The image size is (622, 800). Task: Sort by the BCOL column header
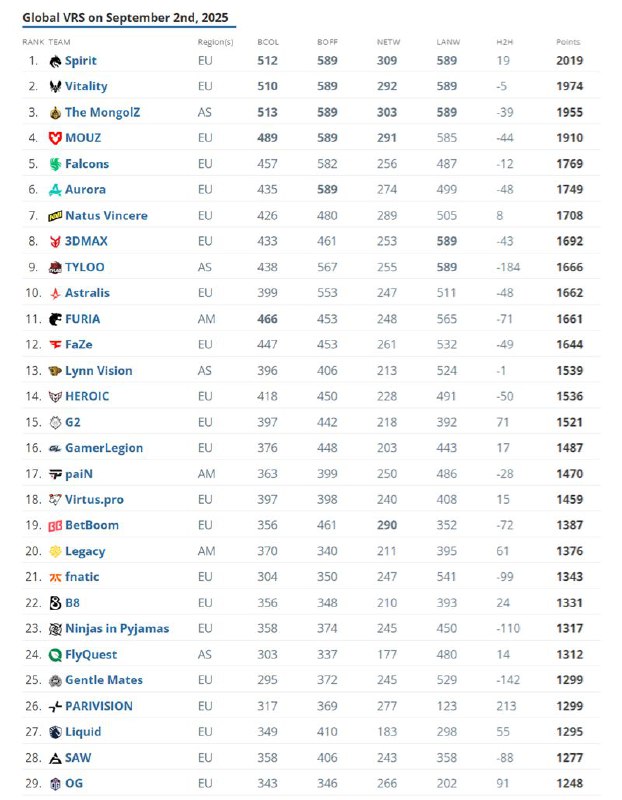point(267,42)
